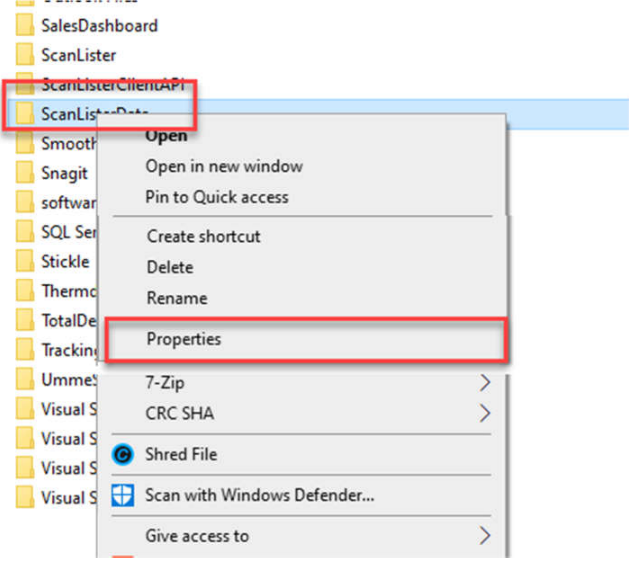This screenshot has width=636, height=561.
Task: Click the ScanListerData folder icon
Action: [25, 114]
